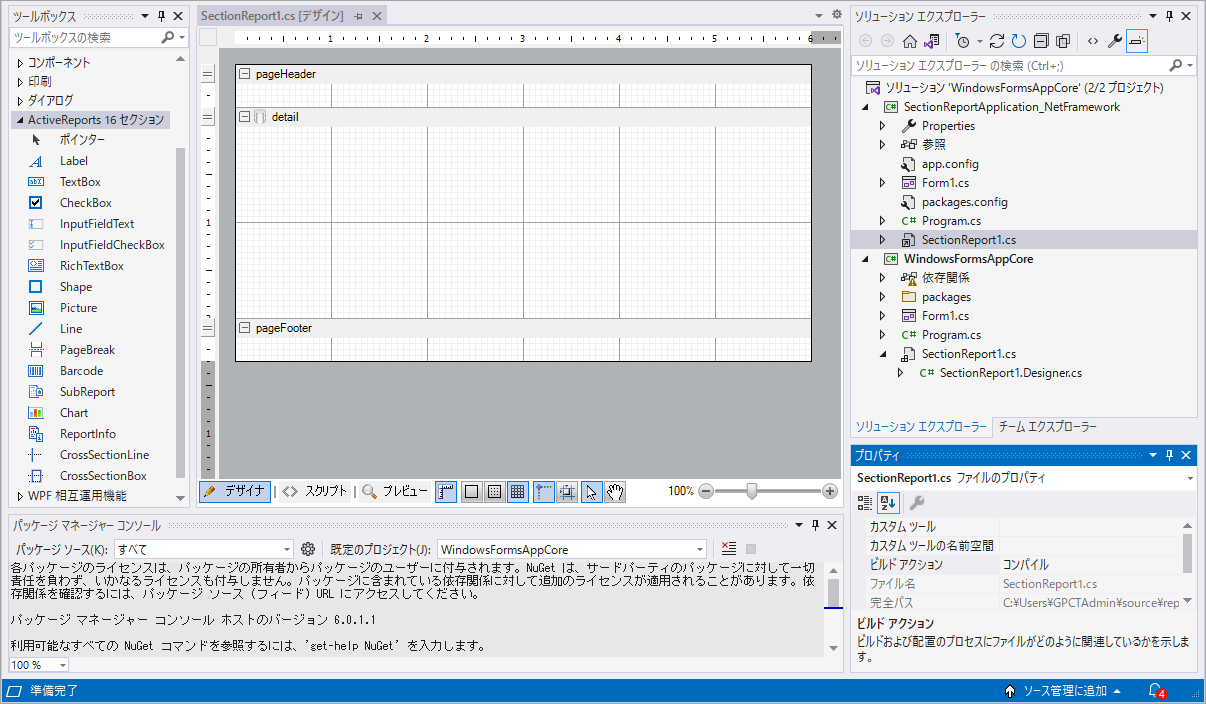Image resolution: width=1206 pixels, height=704 pixels.
Task: Click ソース管理に追加 in status bar
Action: (x=1064, y=691)
